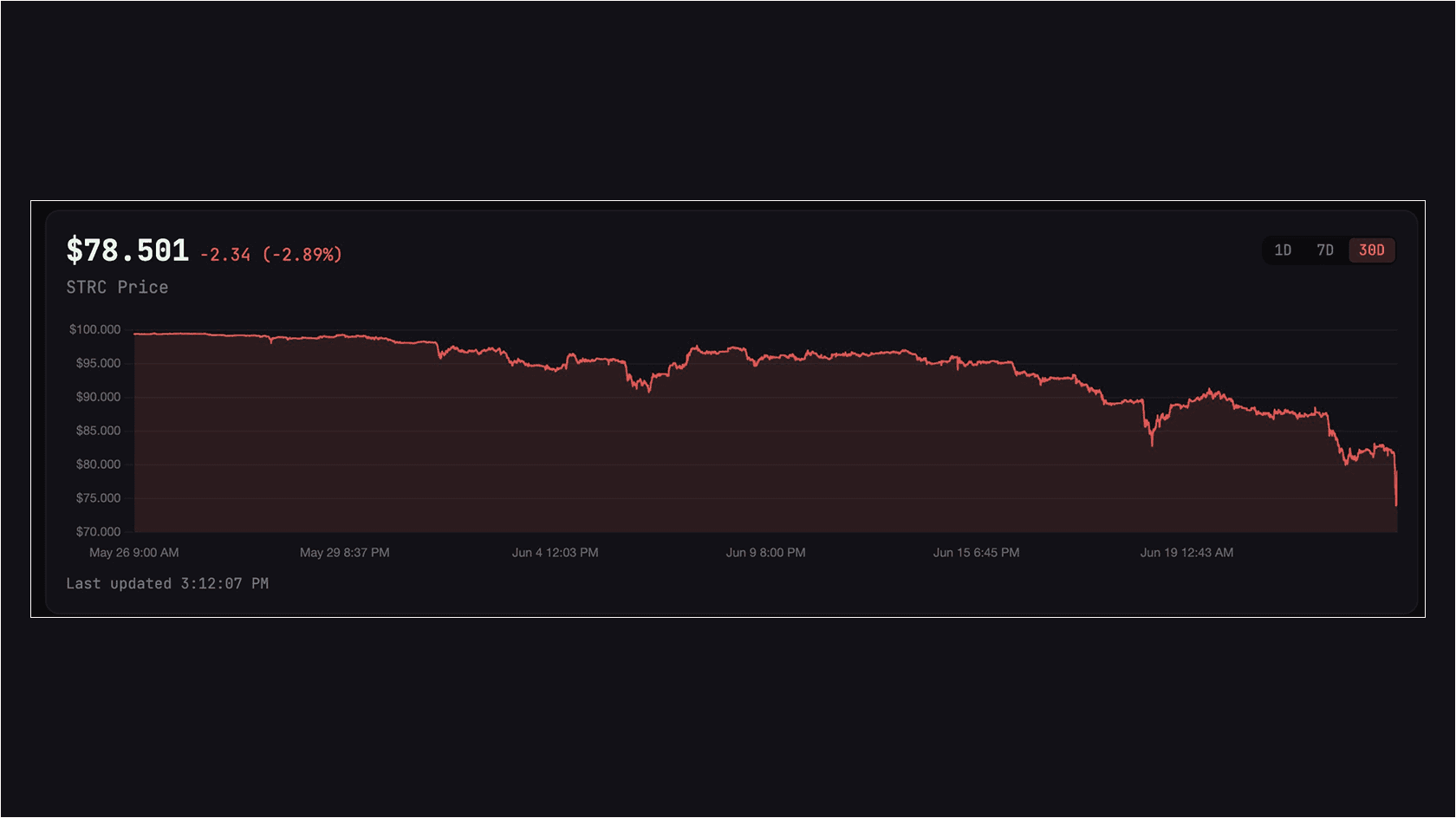Image resolution: width=1456 pixels, height=818 pixels.
Task: Click the $78.501 current price
Action: click(x=127, y=250)
